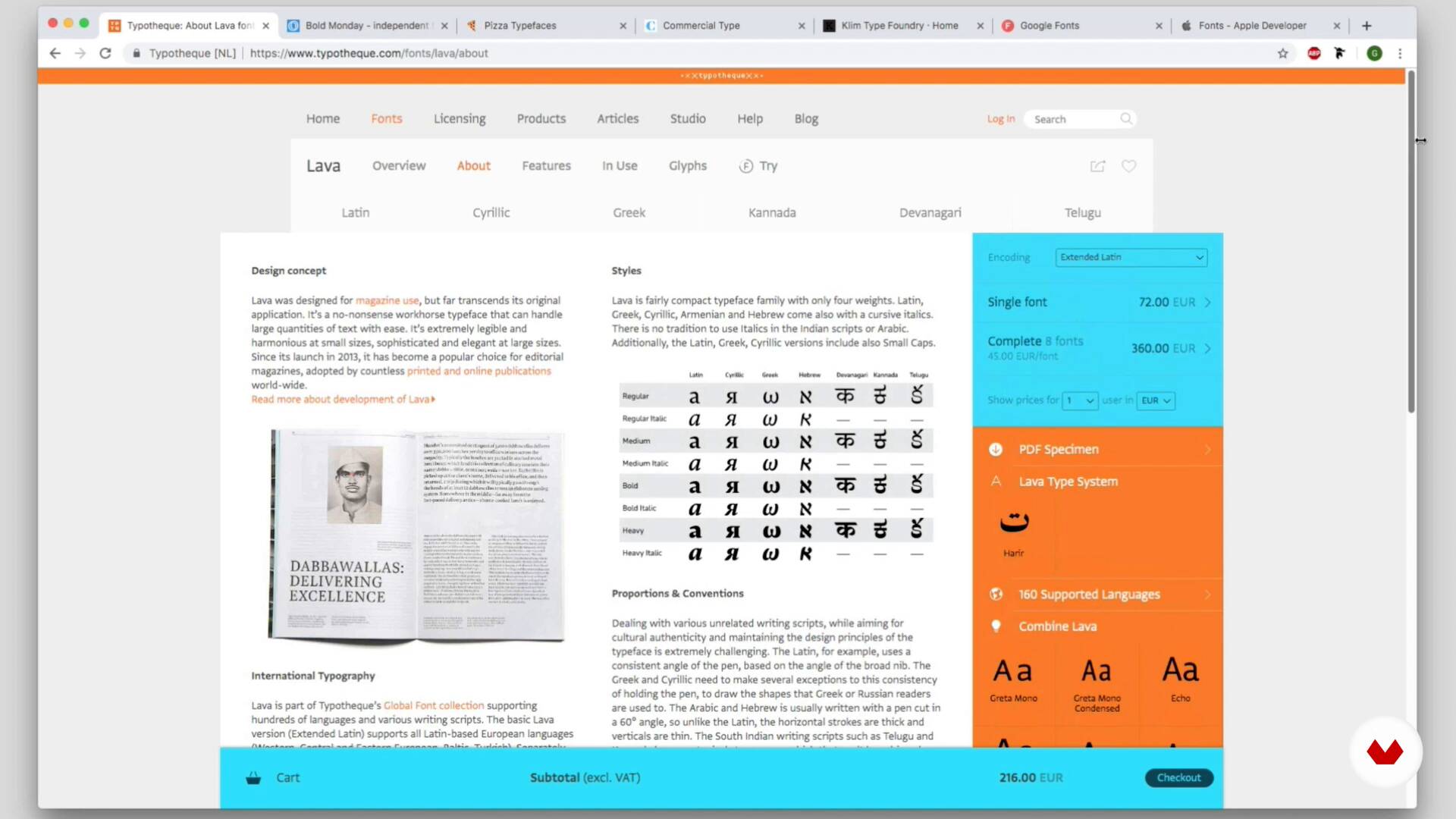The image size is (1456, 819).
Task: Close the Pizza Typefaces tab
Action: point(623,26)
